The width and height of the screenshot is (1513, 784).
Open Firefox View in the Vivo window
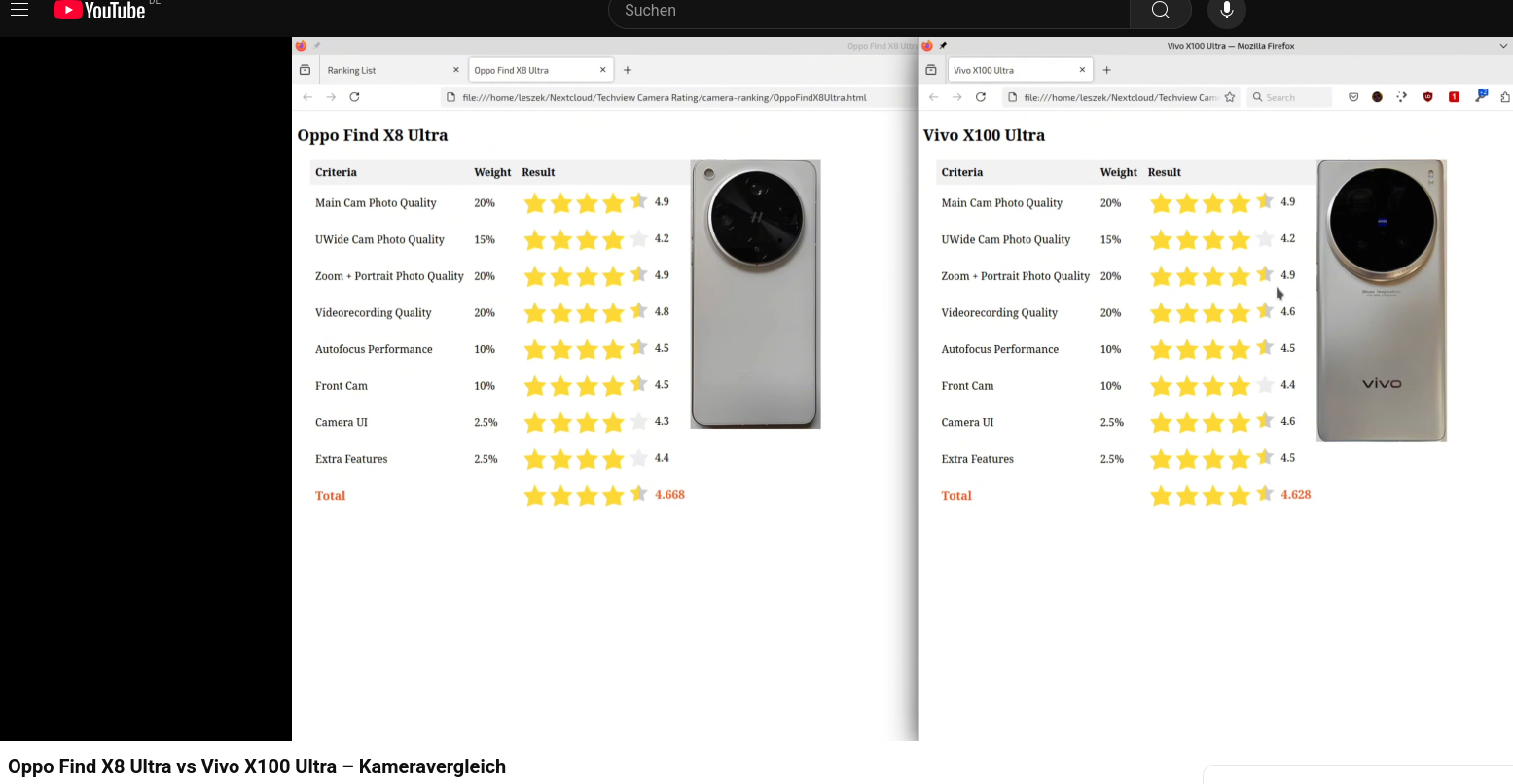pyautogui.click(x=931, y=70)
